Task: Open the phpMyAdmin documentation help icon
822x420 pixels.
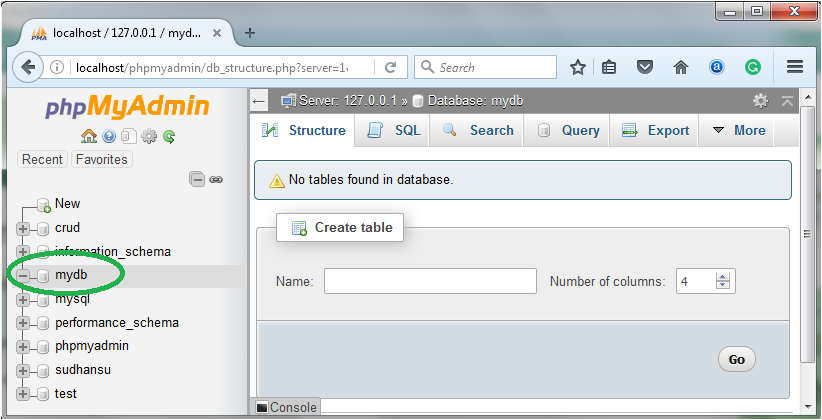Action: click(109, 136)
